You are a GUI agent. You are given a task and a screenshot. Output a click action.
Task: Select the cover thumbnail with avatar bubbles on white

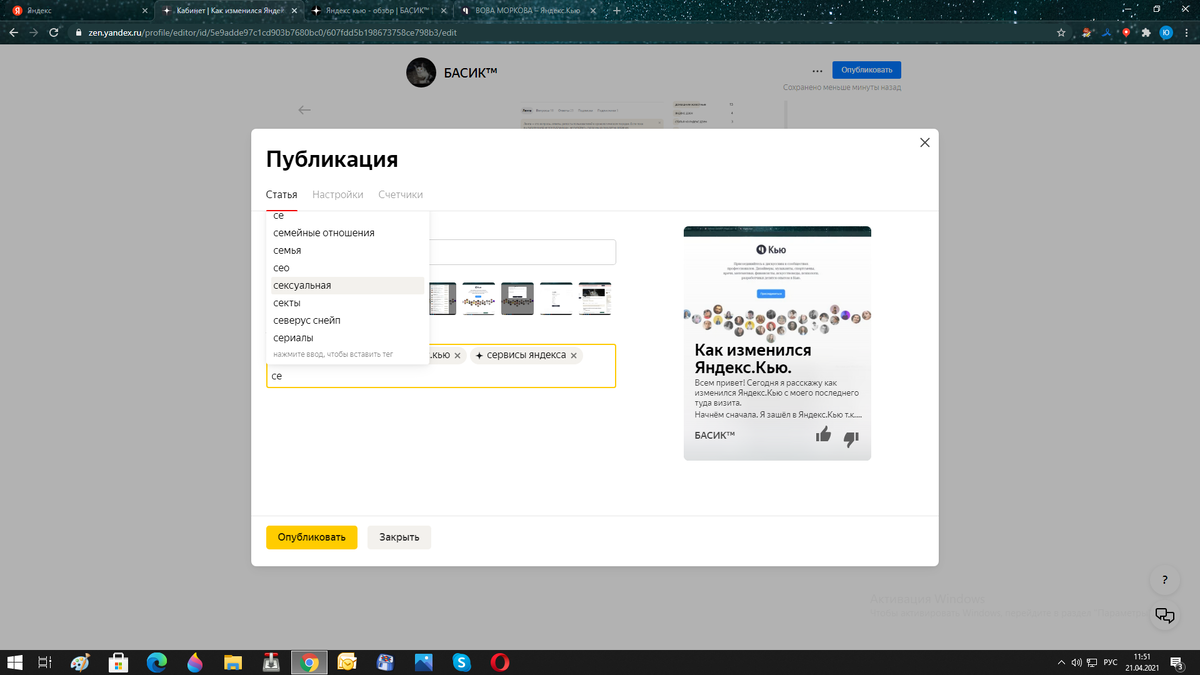click(478, 299)
